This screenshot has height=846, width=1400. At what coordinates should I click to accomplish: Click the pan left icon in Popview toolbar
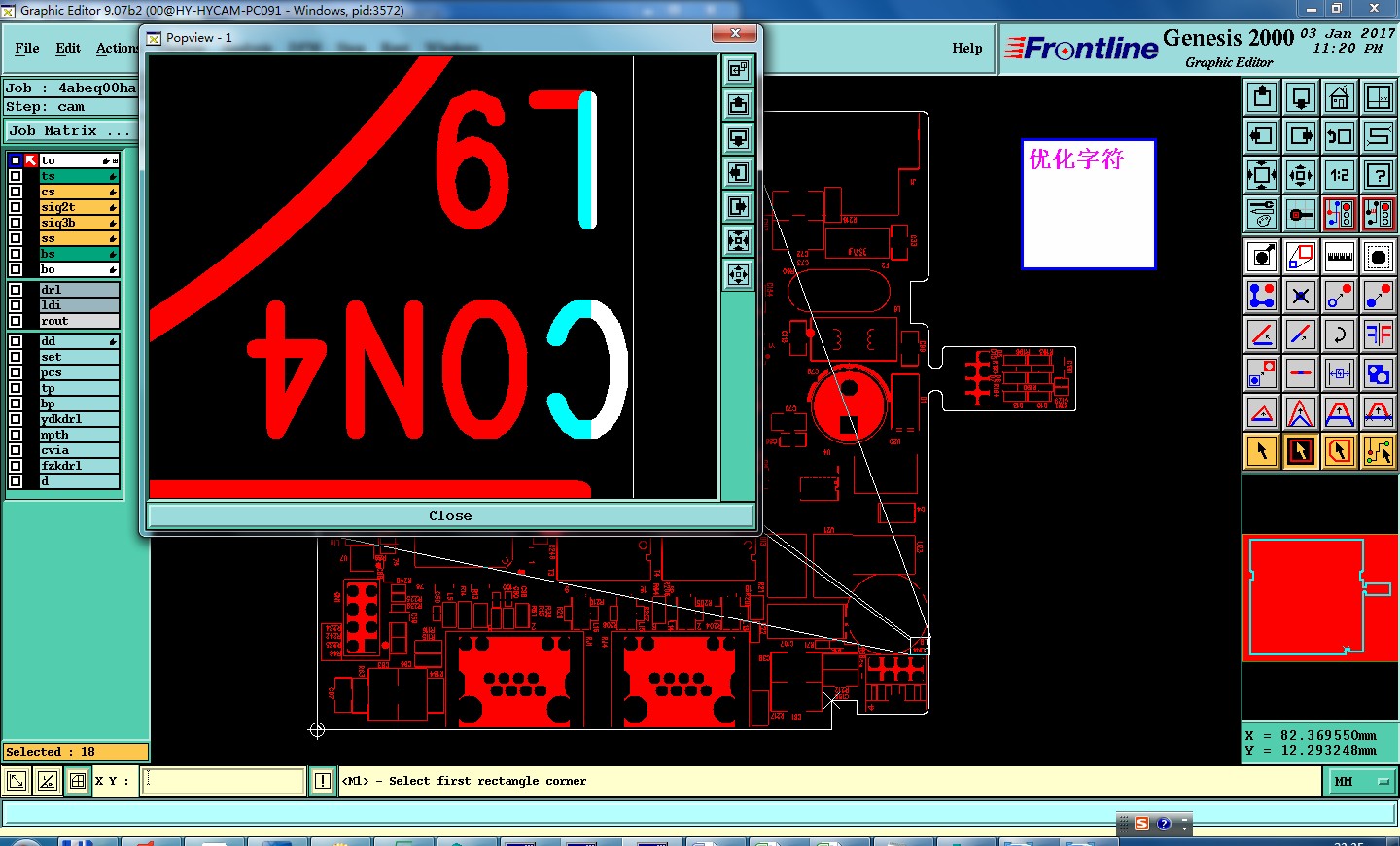[x=738, y=172]
